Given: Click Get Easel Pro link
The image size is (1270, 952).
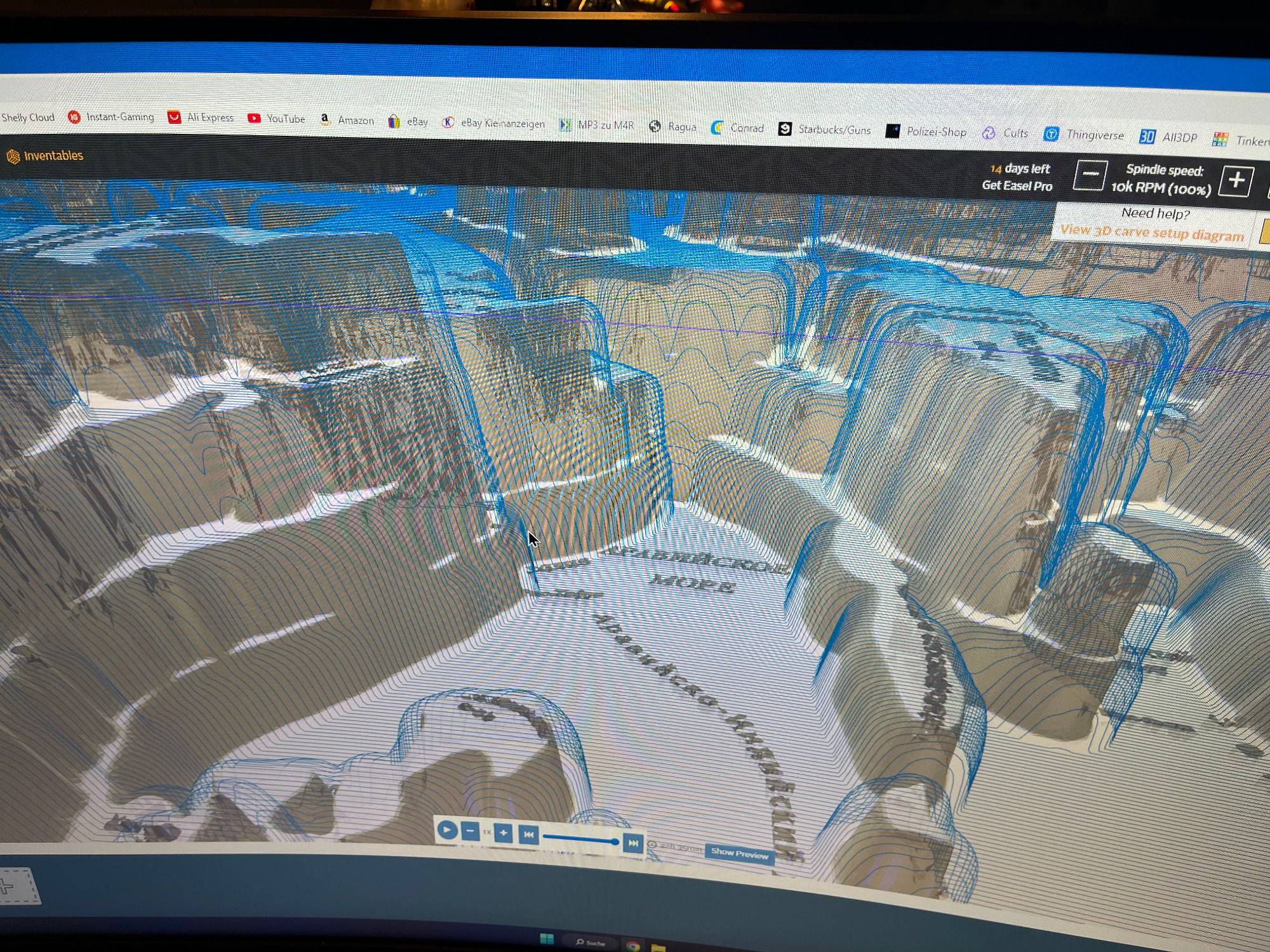Looking at the screenshot, I should (1017, 185).
